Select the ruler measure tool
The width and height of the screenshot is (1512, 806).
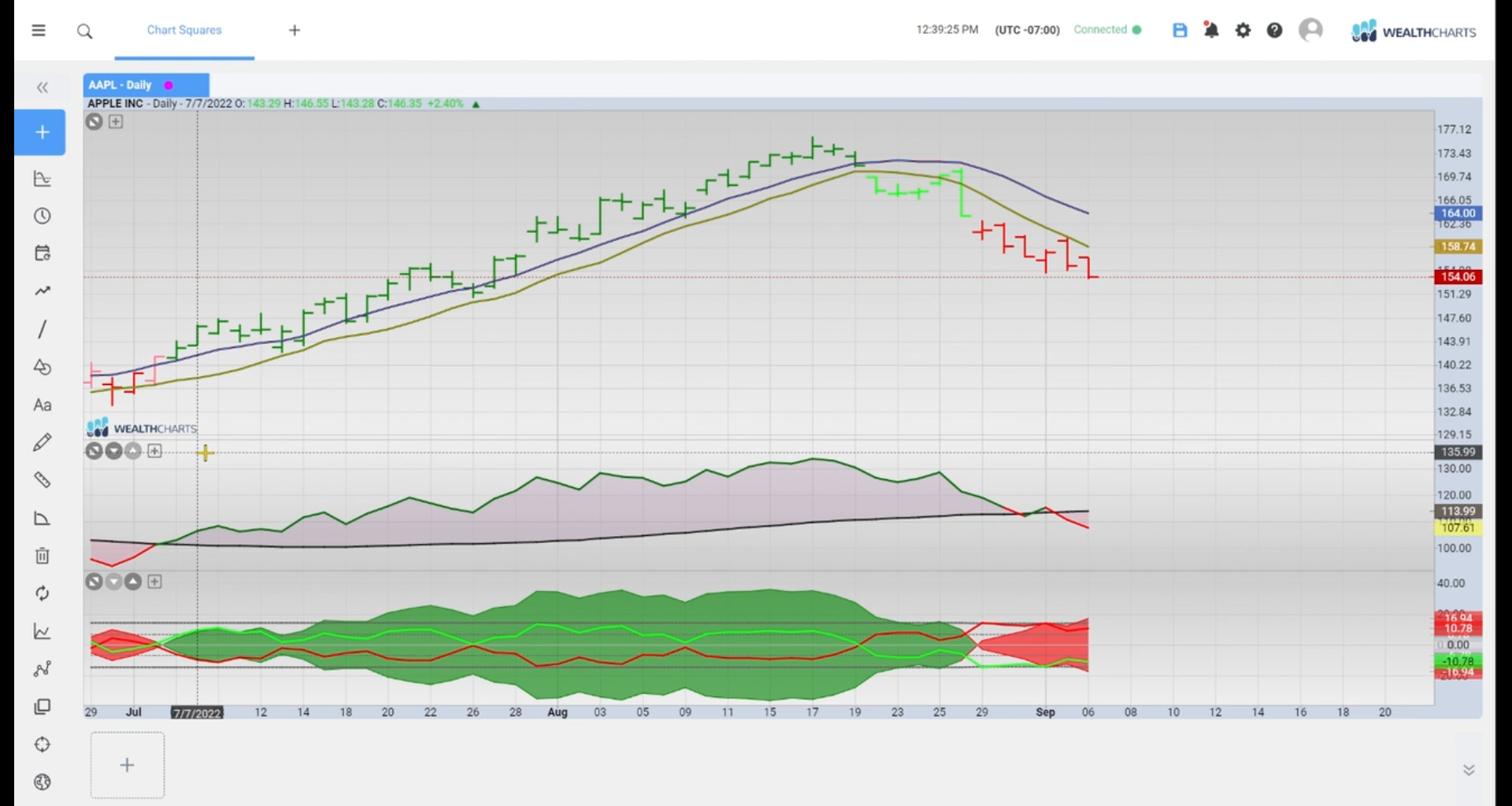pyautogui.click(x=43, y=480)
